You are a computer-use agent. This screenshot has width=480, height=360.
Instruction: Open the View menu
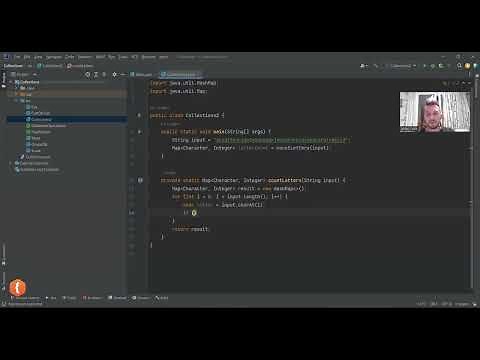(x=38, y=57)
